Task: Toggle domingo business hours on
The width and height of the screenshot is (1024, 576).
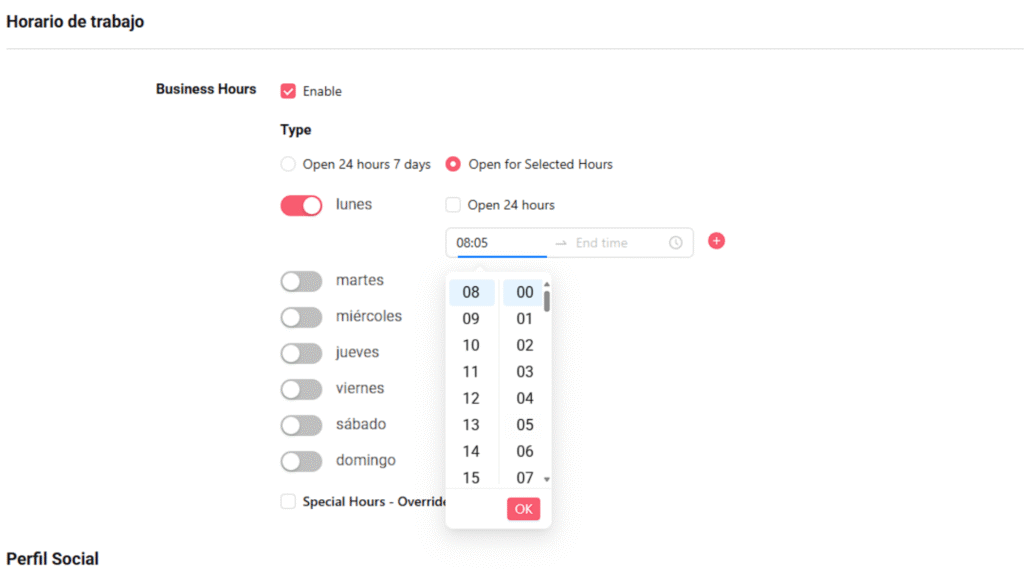Action: (301, 461)
